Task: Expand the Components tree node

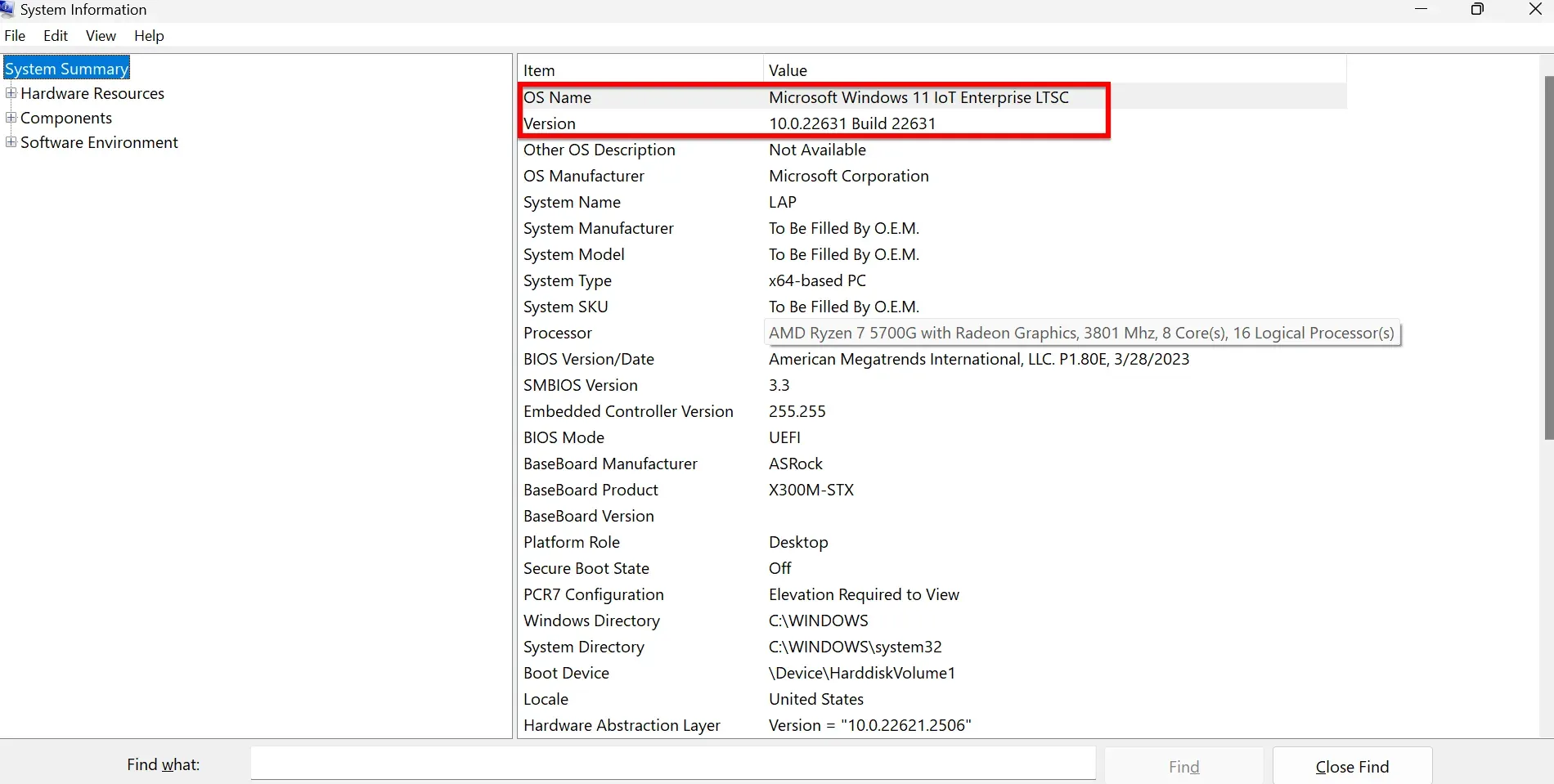Action: coord(11,117)
